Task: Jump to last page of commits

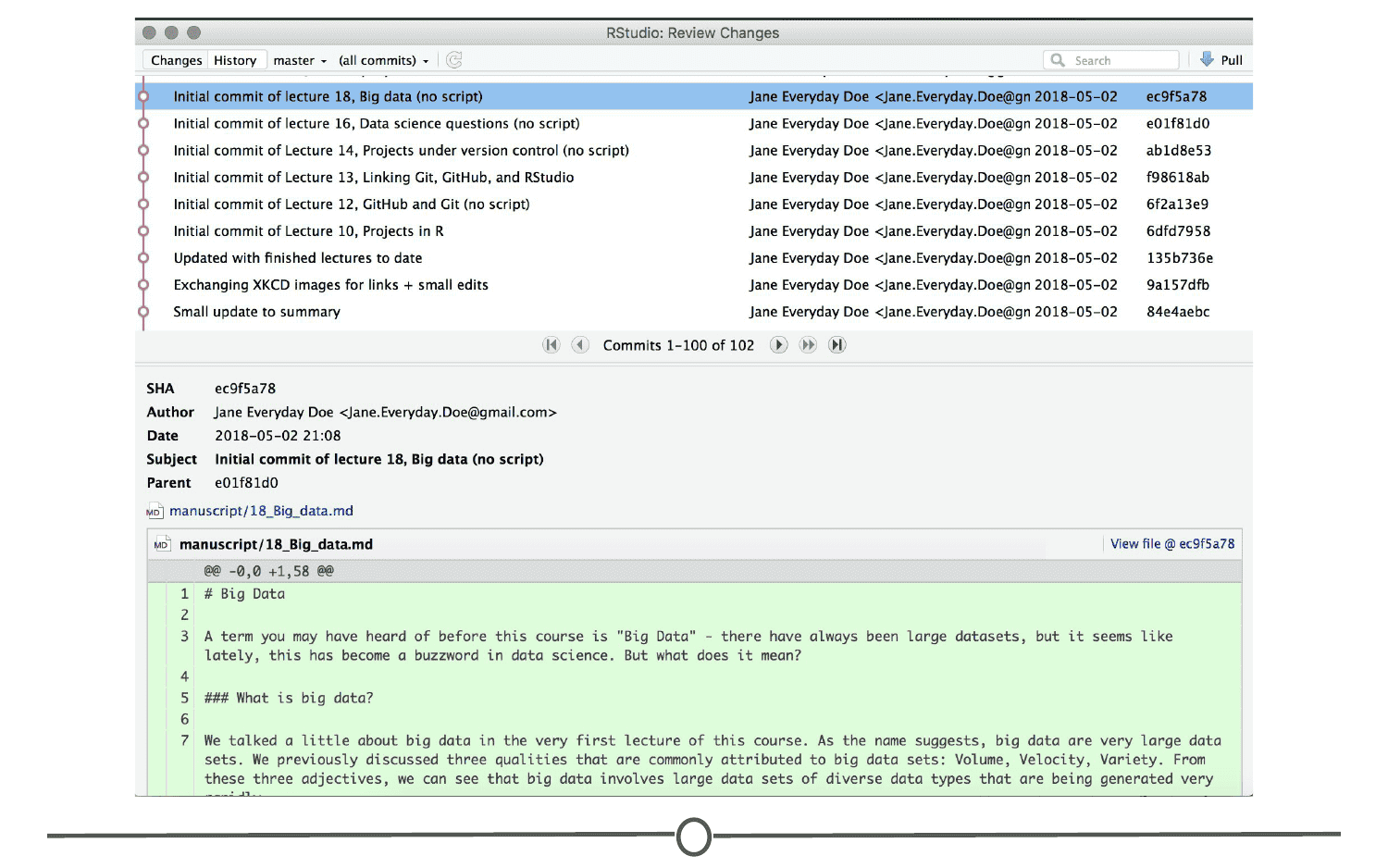Action: click(837, 345)
